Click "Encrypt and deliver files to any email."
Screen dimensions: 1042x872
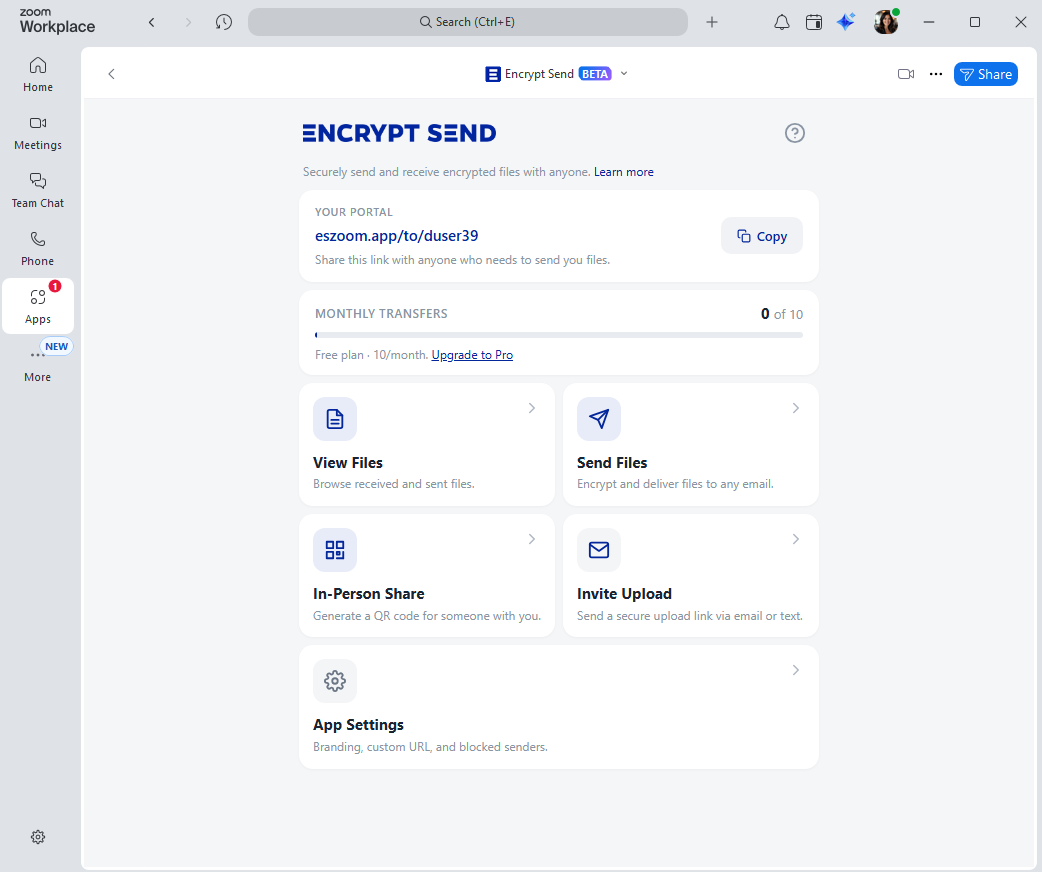(675, 484)
